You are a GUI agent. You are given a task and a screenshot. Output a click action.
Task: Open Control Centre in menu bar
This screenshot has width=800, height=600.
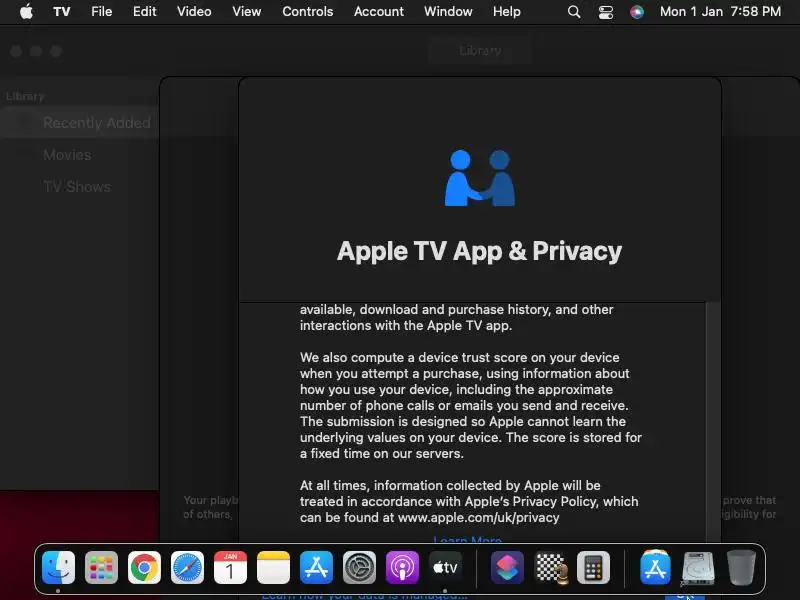pos(606,12)
